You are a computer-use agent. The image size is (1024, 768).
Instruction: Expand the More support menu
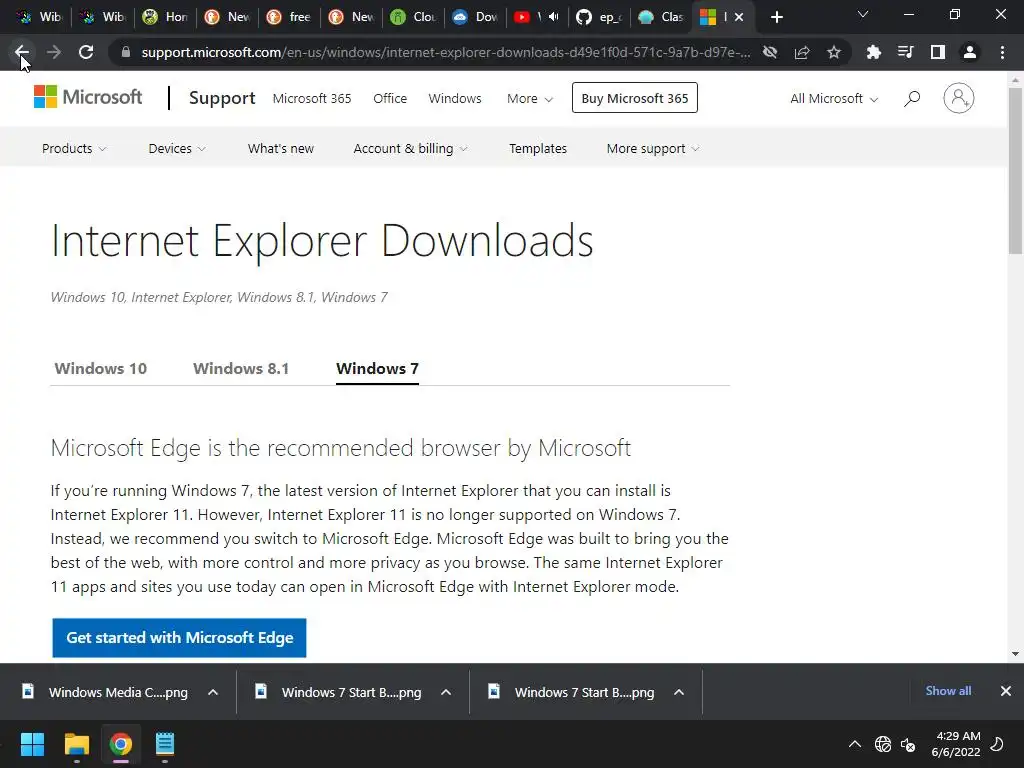[x=652, y=149]
